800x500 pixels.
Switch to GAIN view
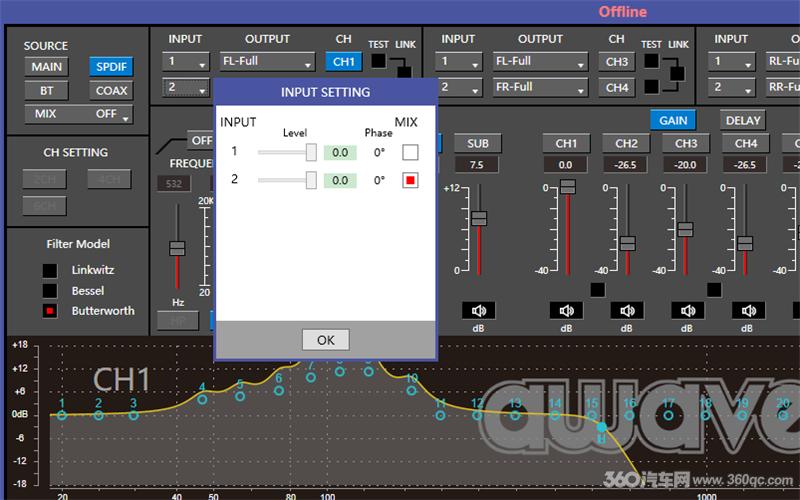(673, 120)
